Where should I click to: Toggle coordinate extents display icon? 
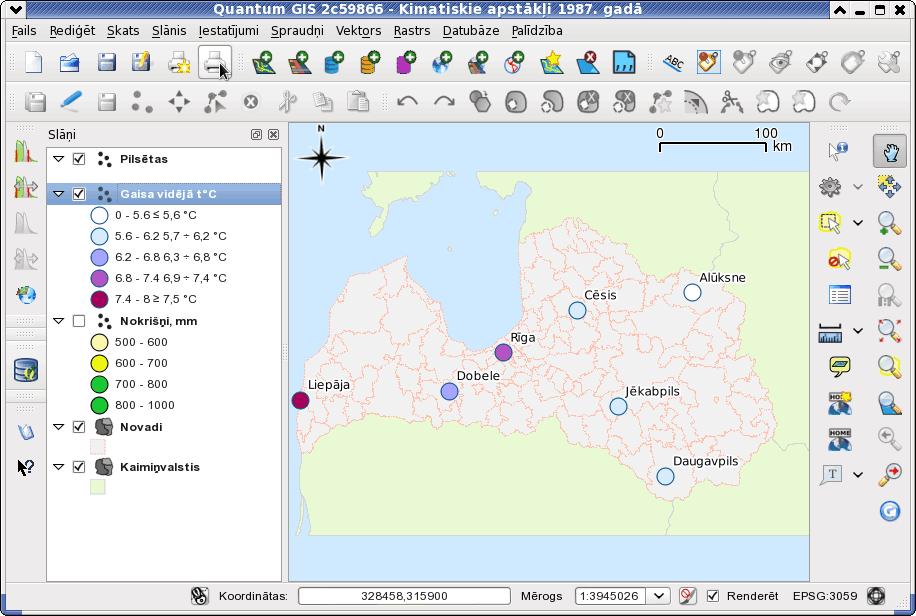pos(200,596)
